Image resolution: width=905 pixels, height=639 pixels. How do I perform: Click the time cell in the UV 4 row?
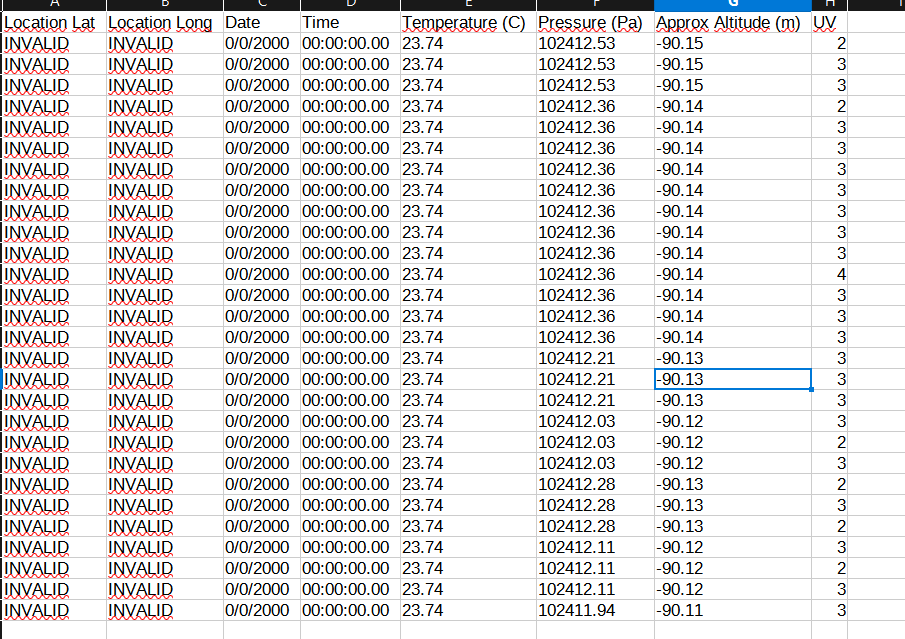point(350,274)
